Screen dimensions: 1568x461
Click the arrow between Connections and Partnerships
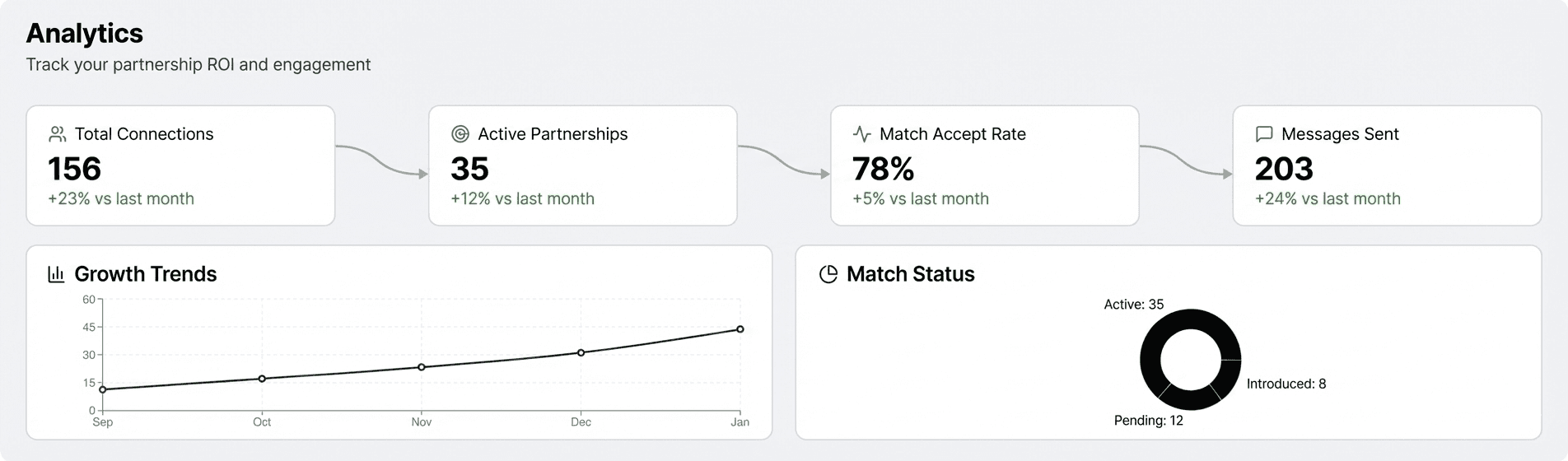tap(381, 160)
